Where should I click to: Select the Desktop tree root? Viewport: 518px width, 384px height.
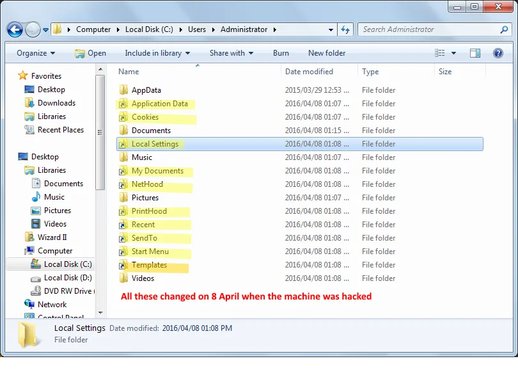pos(38,157)
